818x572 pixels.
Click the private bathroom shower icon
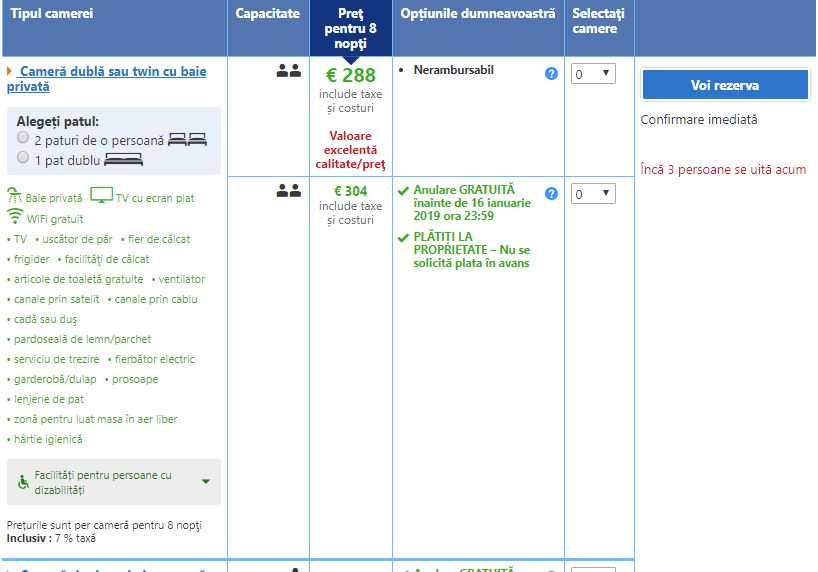tap(14, 196)
